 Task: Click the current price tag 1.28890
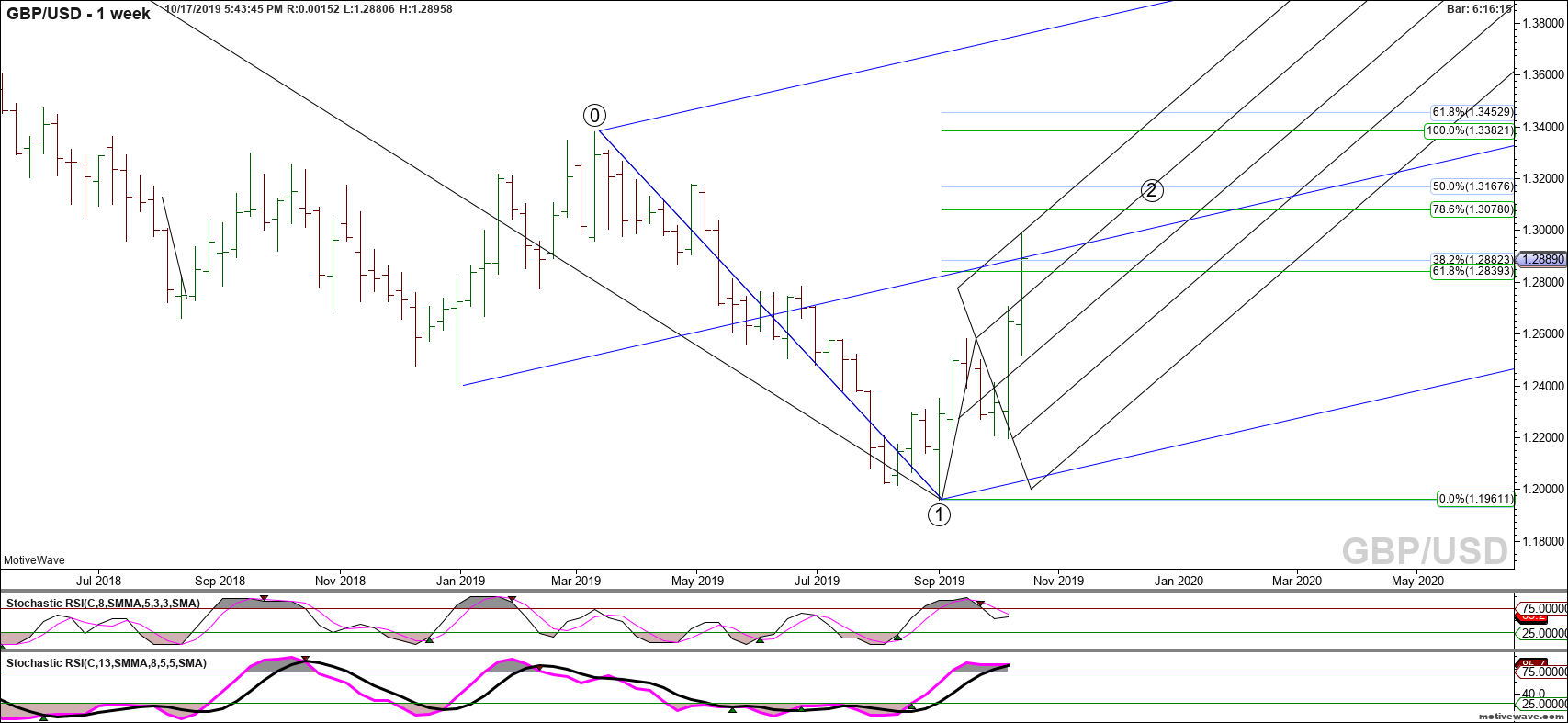coord(1542,260)
